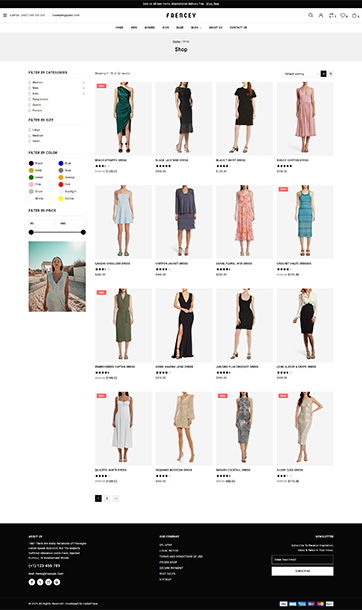The image size is (362, 610).
Task: Check the Men category checkbox
Action: [x=30, y=88]
